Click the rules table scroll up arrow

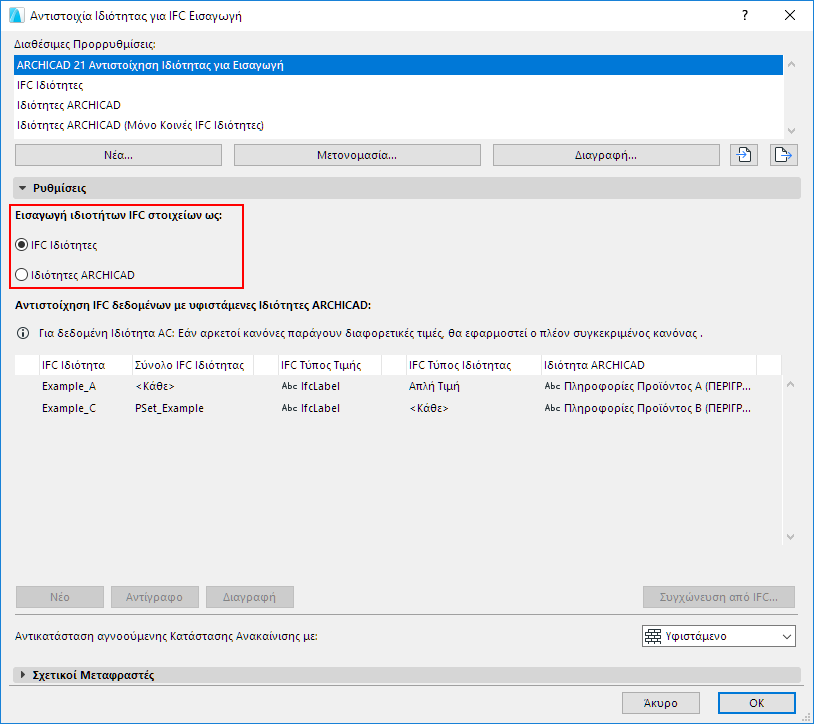click(791, 385)
